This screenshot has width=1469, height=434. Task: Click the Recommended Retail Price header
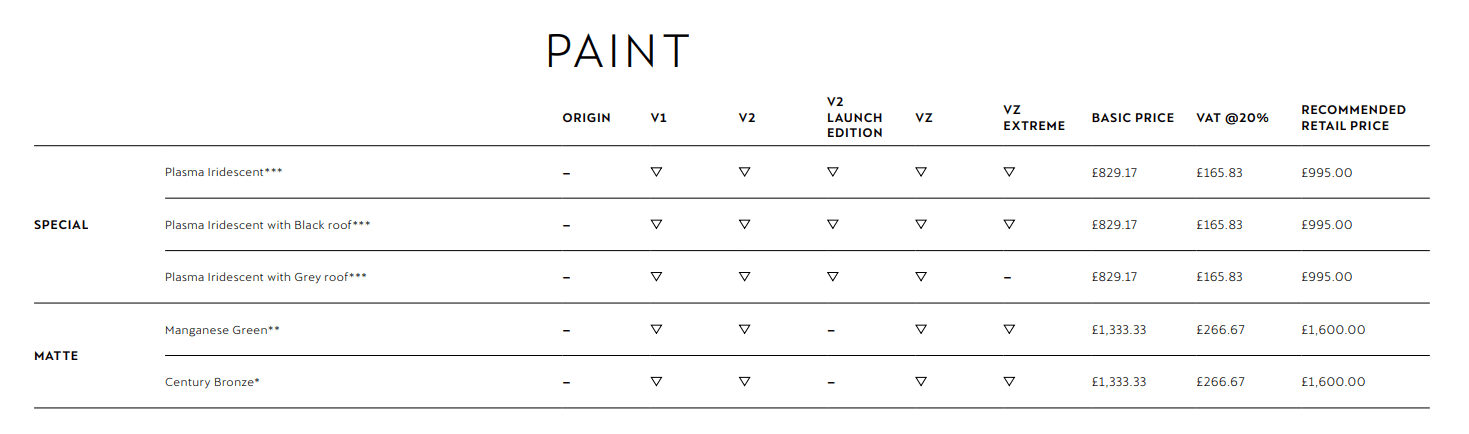(1353, 117)
